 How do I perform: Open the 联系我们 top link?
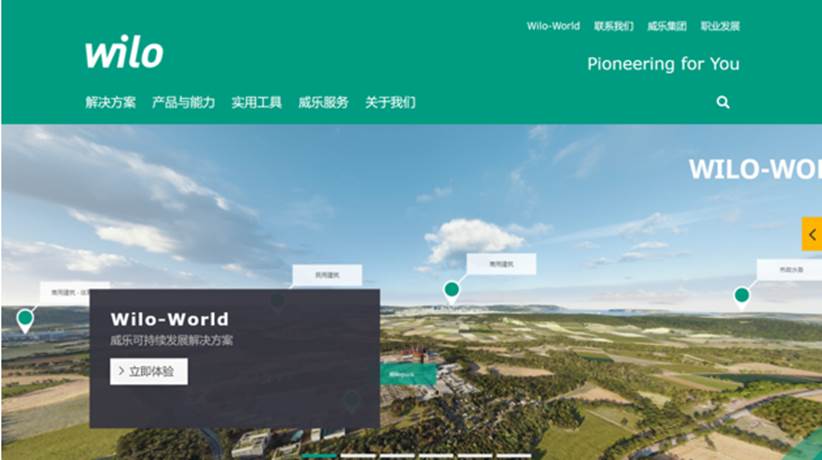pyautogui.click(x=613, y=26)
